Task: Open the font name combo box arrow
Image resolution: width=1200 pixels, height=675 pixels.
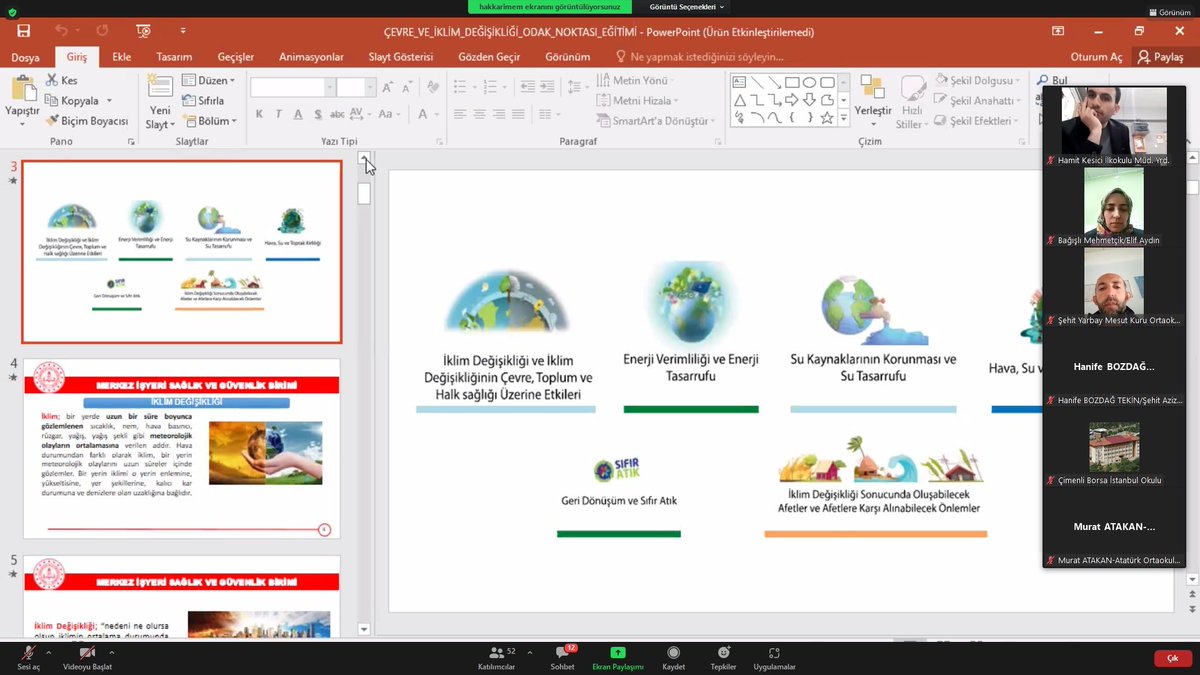Action: click(330, 88)
